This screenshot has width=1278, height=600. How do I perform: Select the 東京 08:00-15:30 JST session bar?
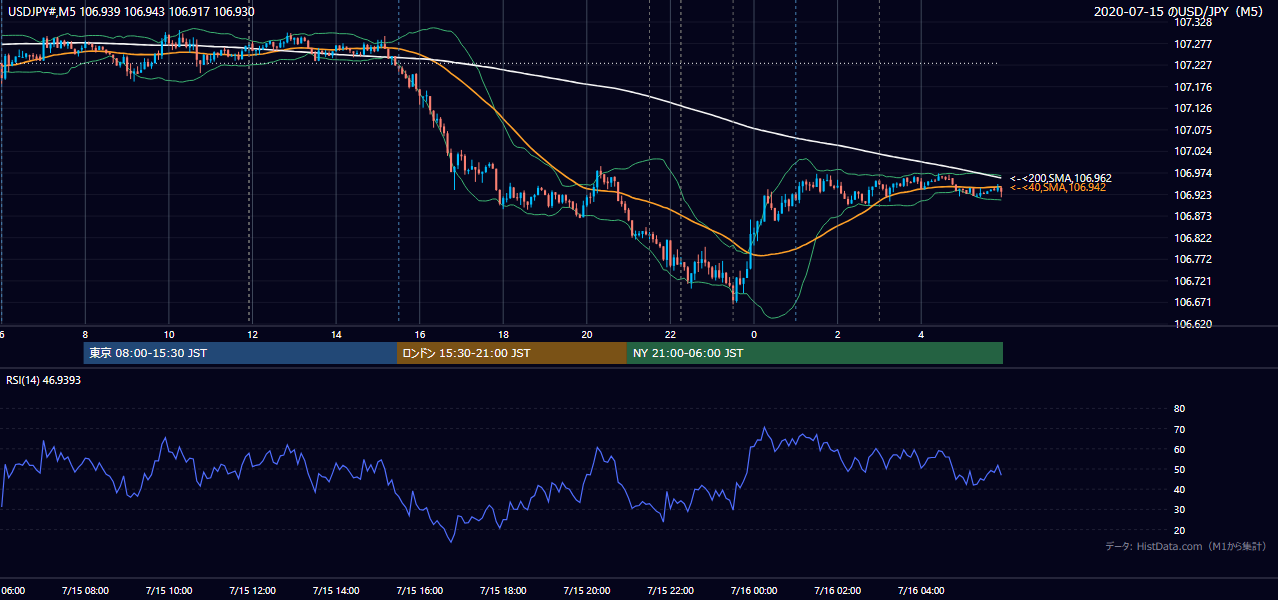pyautogui.click(x=240, y=353)
